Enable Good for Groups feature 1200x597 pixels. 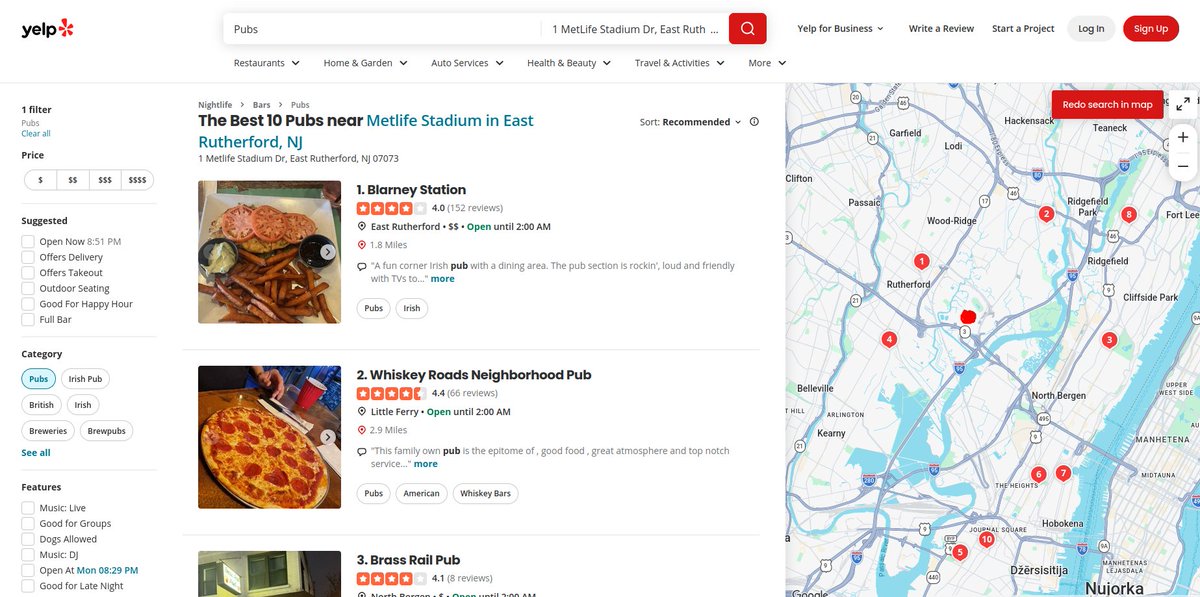point(28,523)
